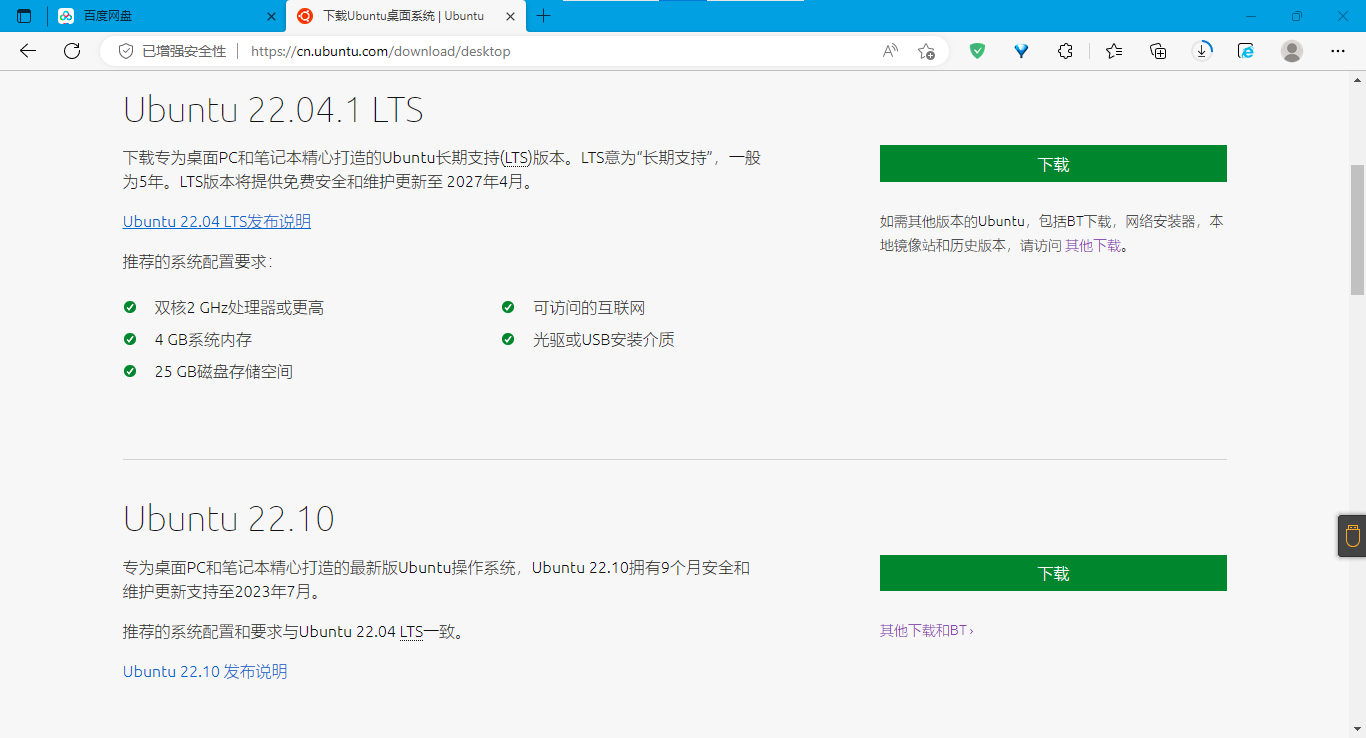Open the Ubuntu 22.04 LTS发布说明 link
This screenshot has width=1366, height=738.
(x=217, y=221)
